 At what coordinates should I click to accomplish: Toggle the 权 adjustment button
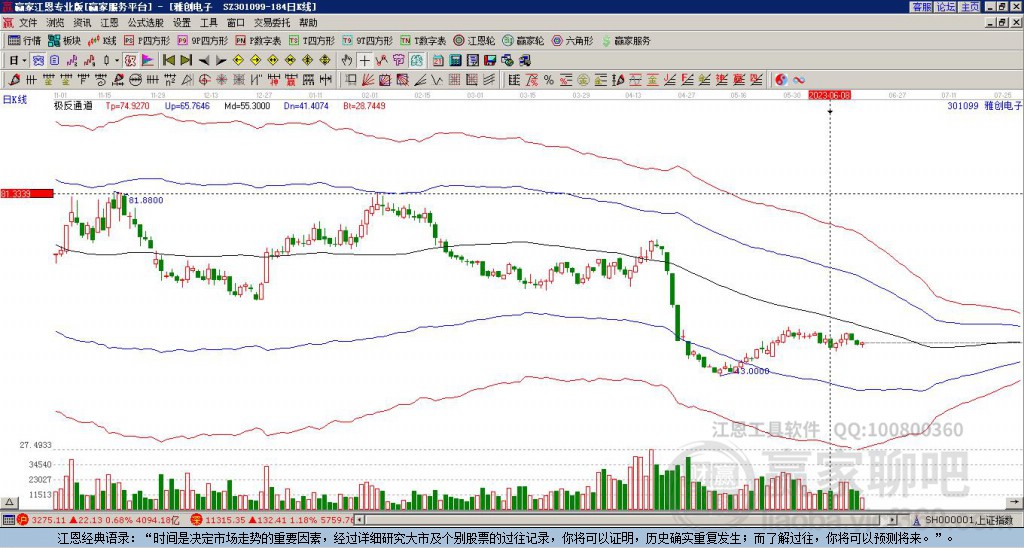tap(130, 61)
